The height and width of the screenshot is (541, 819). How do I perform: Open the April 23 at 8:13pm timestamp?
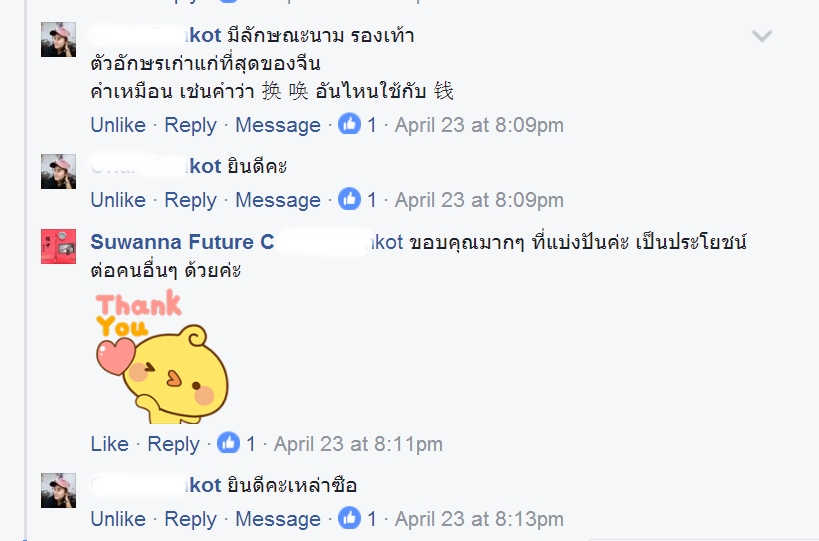coord(479,519)
